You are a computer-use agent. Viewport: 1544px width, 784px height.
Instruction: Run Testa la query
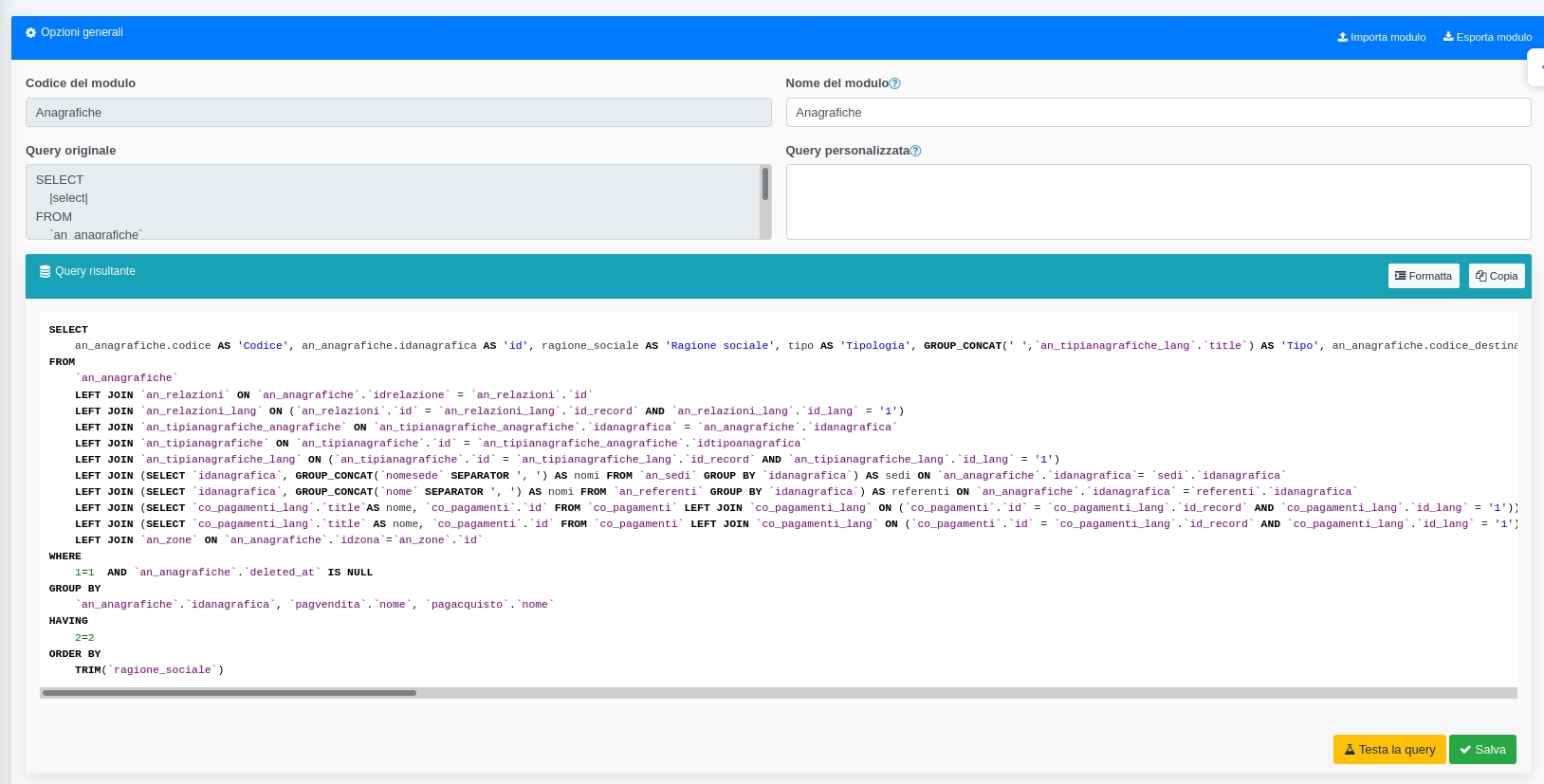[1388, 749]
